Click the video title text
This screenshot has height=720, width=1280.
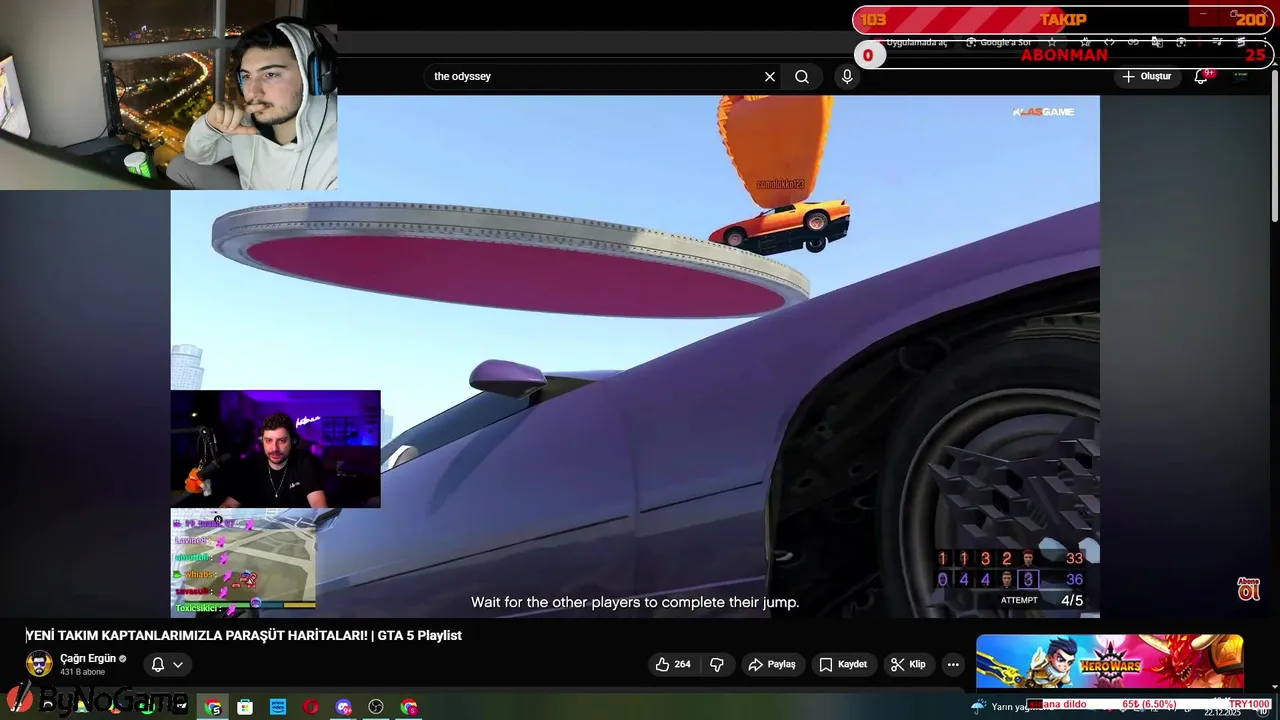244,635
